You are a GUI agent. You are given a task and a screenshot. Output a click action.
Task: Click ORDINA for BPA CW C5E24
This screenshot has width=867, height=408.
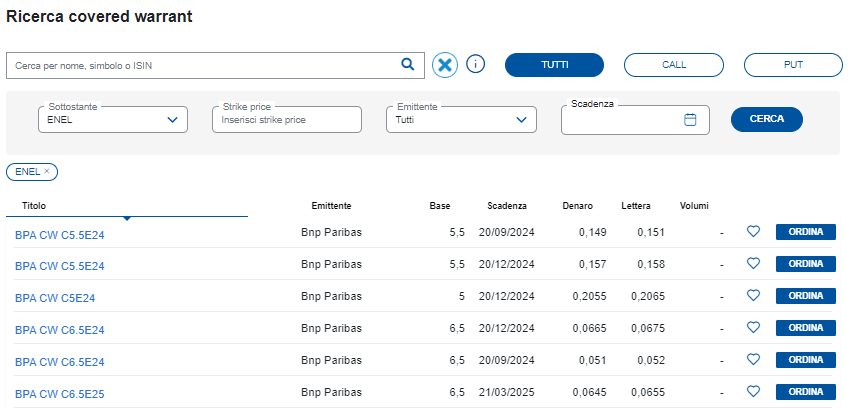(x=806, y=296)
